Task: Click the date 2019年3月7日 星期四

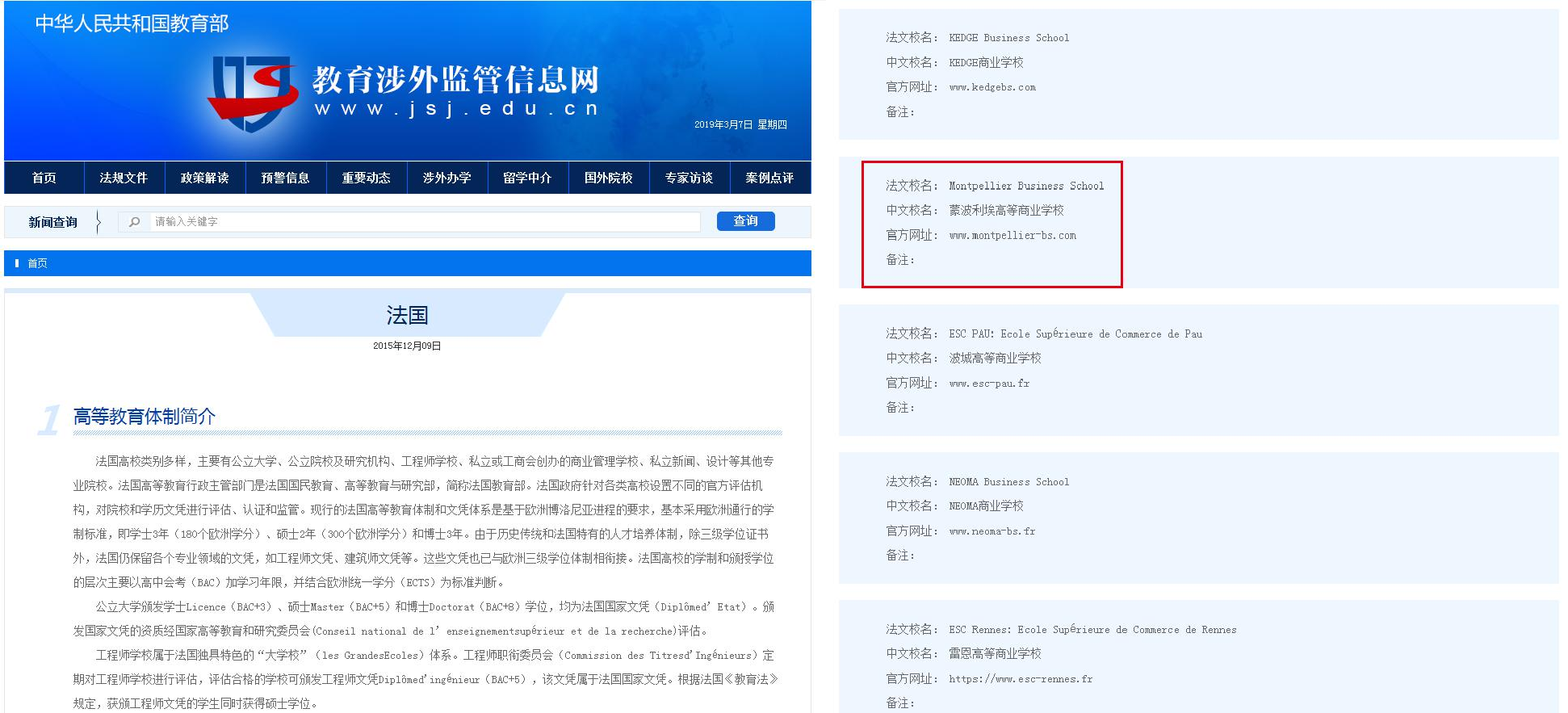Action: (x=740, y=124)
